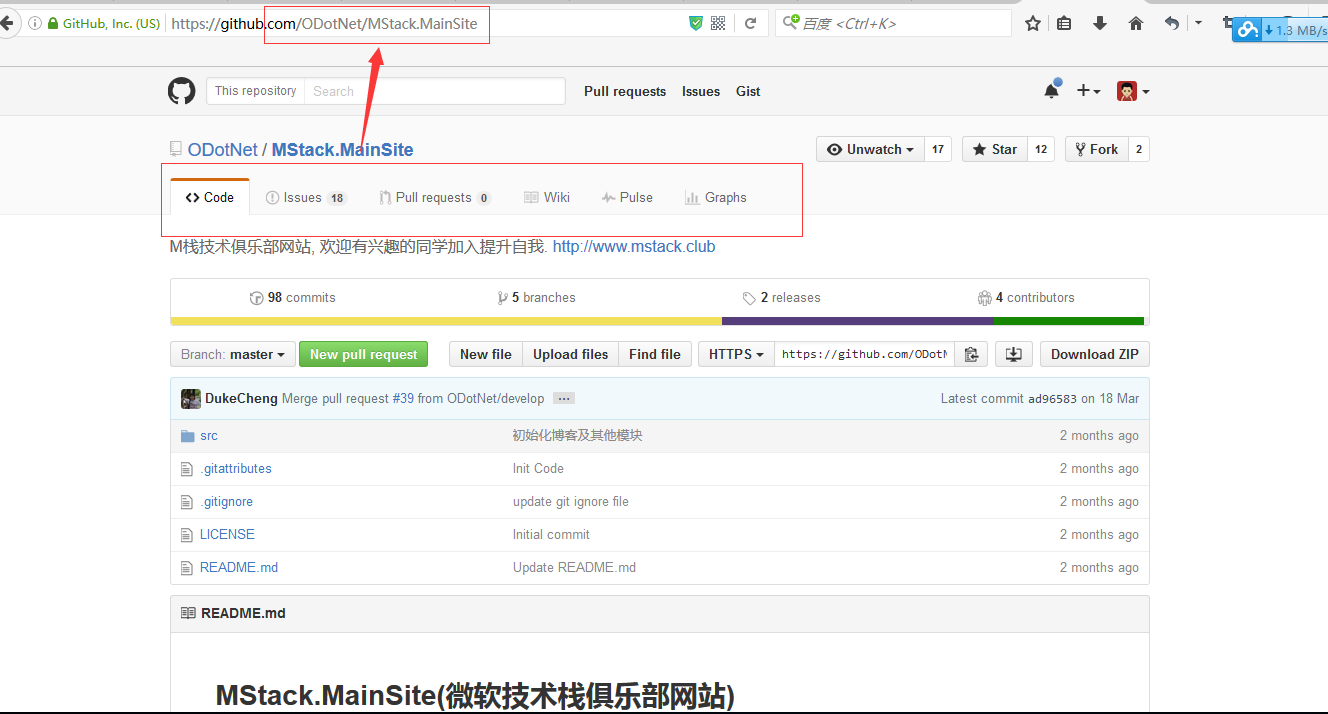Click the Baidu search engine icon
Screen dimensions: 1328x714
791,22
